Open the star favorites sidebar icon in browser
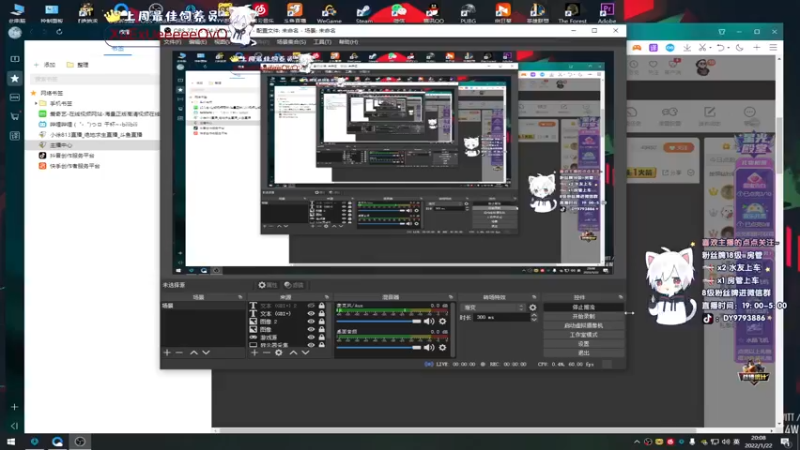Screen dimensions: 800x450 coord(14,78)
